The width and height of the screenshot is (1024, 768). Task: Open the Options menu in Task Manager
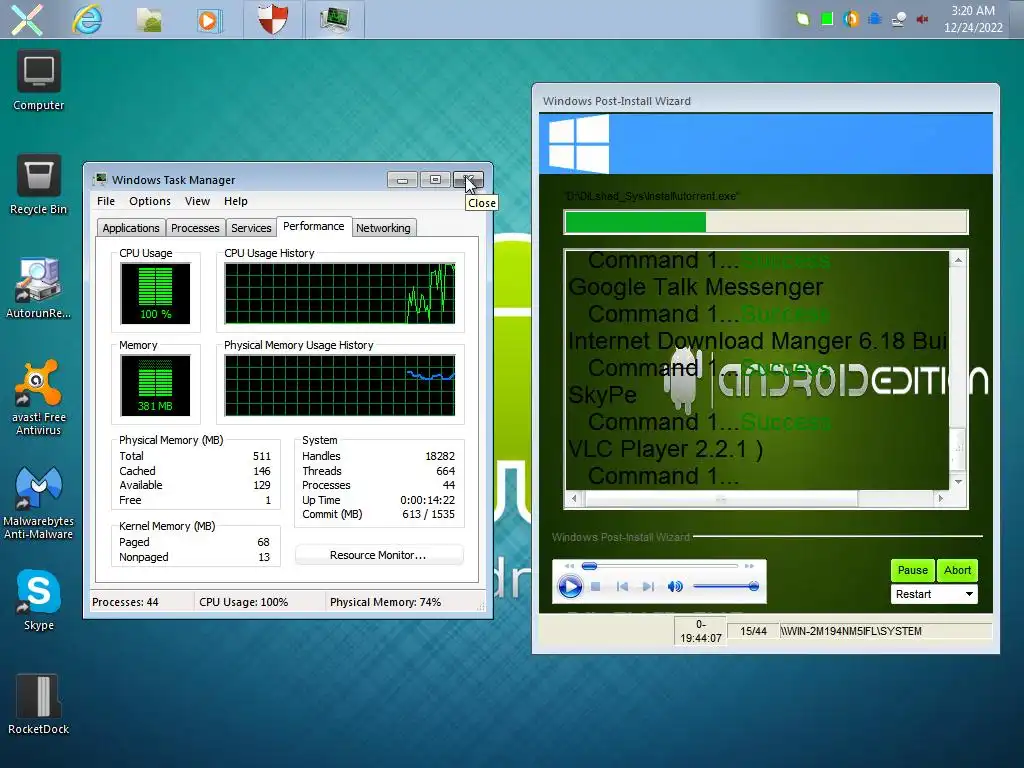150,201
